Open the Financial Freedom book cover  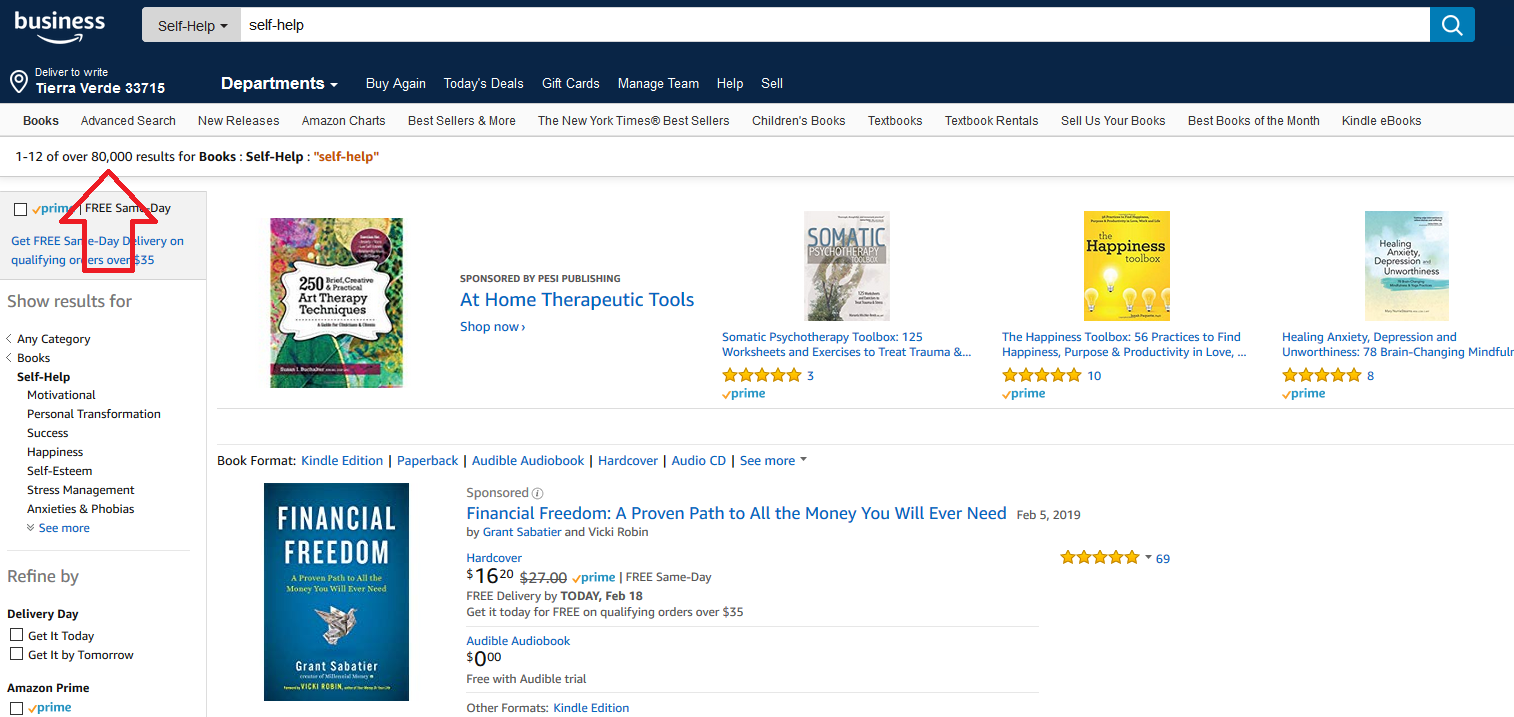pos(336,592)
